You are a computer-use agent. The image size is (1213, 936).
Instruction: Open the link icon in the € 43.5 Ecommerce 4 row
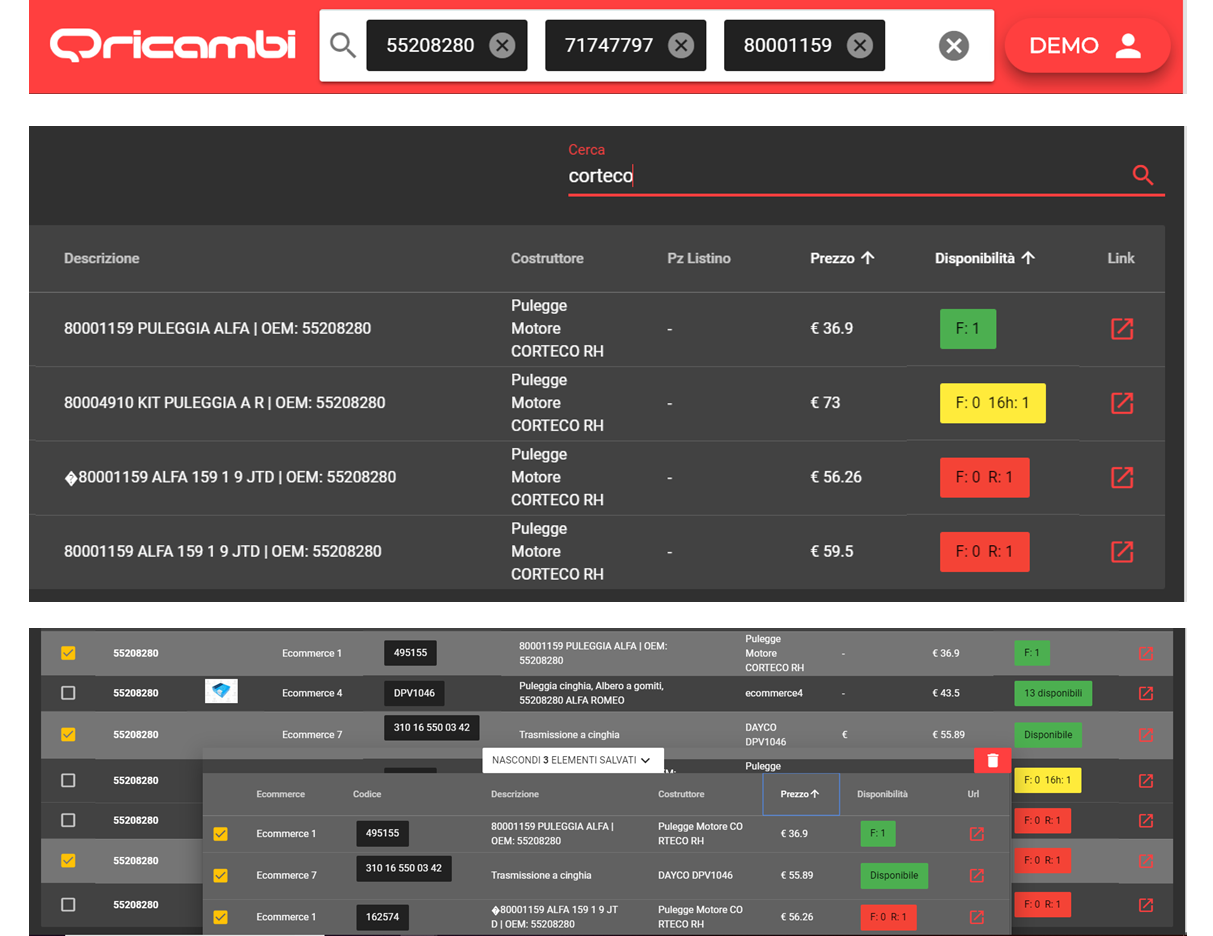1146,693
